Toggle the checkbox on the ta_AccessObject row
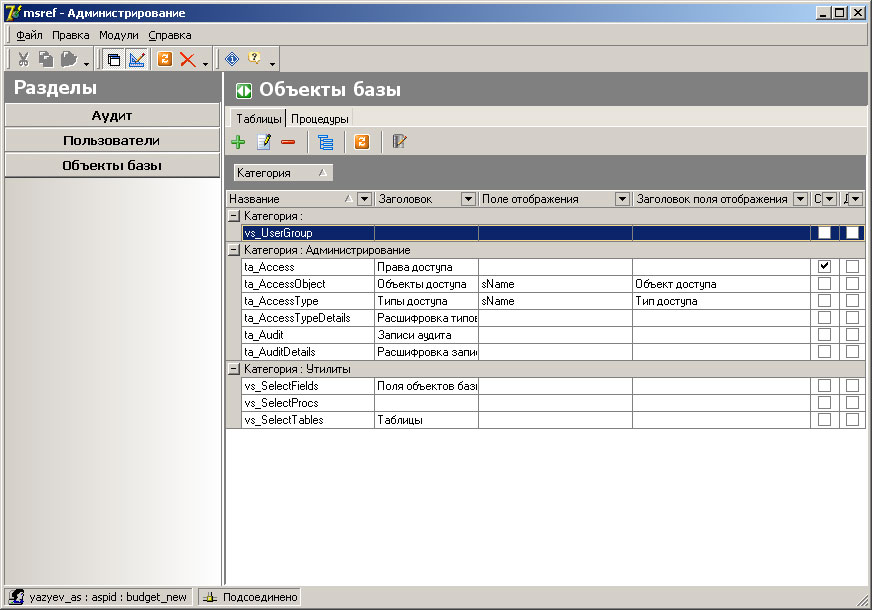The height and width of the screenshot is (610, 872). coord(823,283)
